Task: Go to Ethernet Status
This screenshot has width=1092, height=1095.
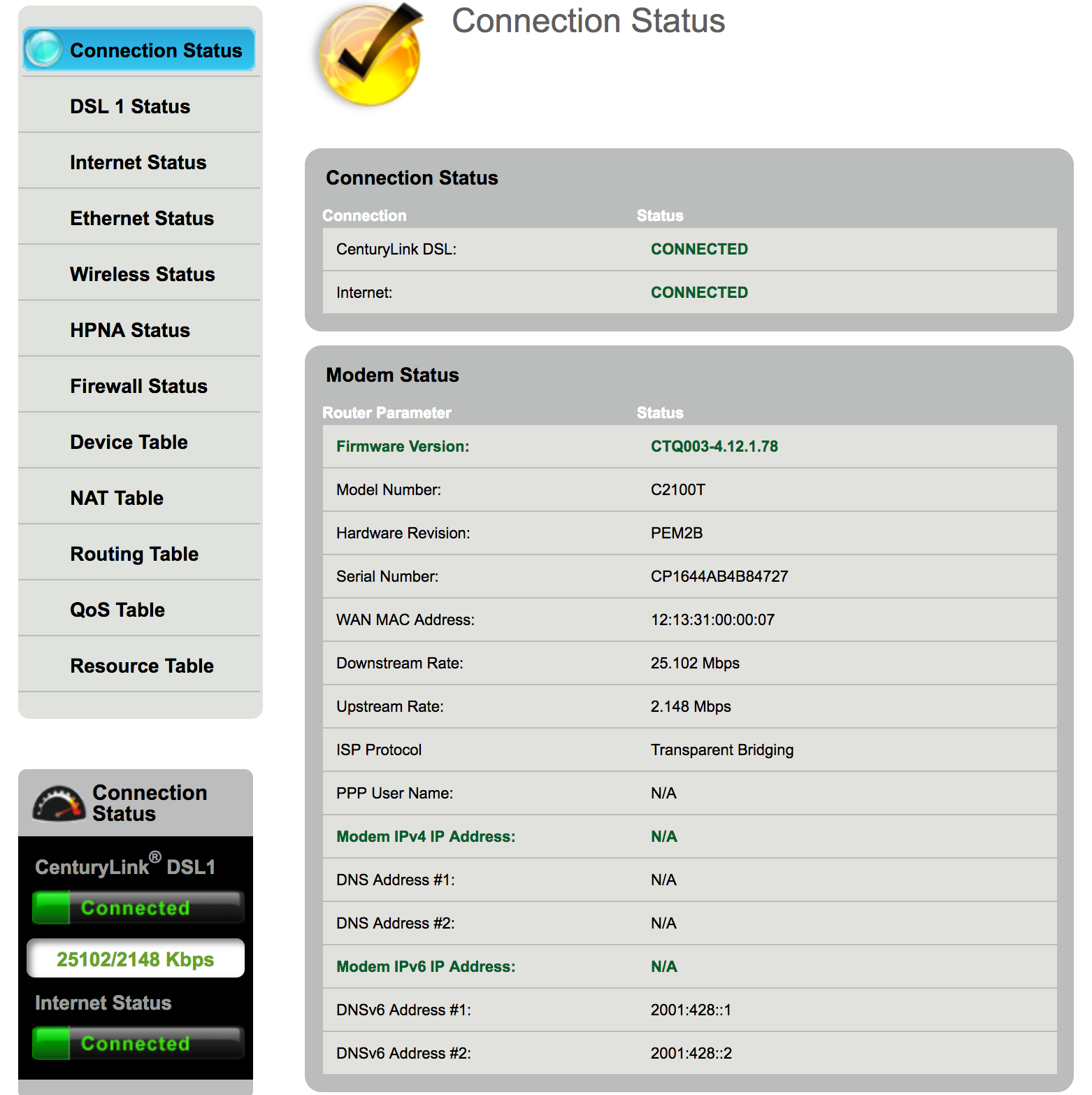Action: [142, 218]
